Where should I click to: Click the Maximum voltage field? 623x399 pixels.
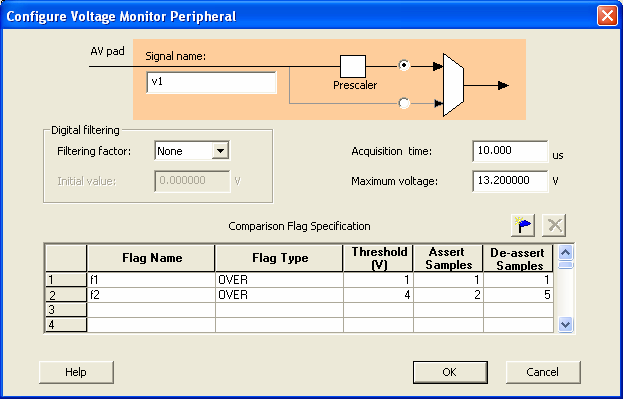tap(510, 181)
